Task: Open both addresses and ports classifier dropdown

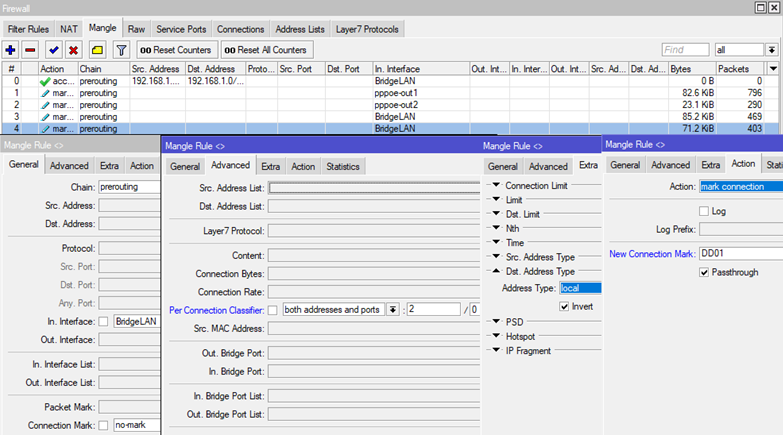Action: tap(393, 309)
